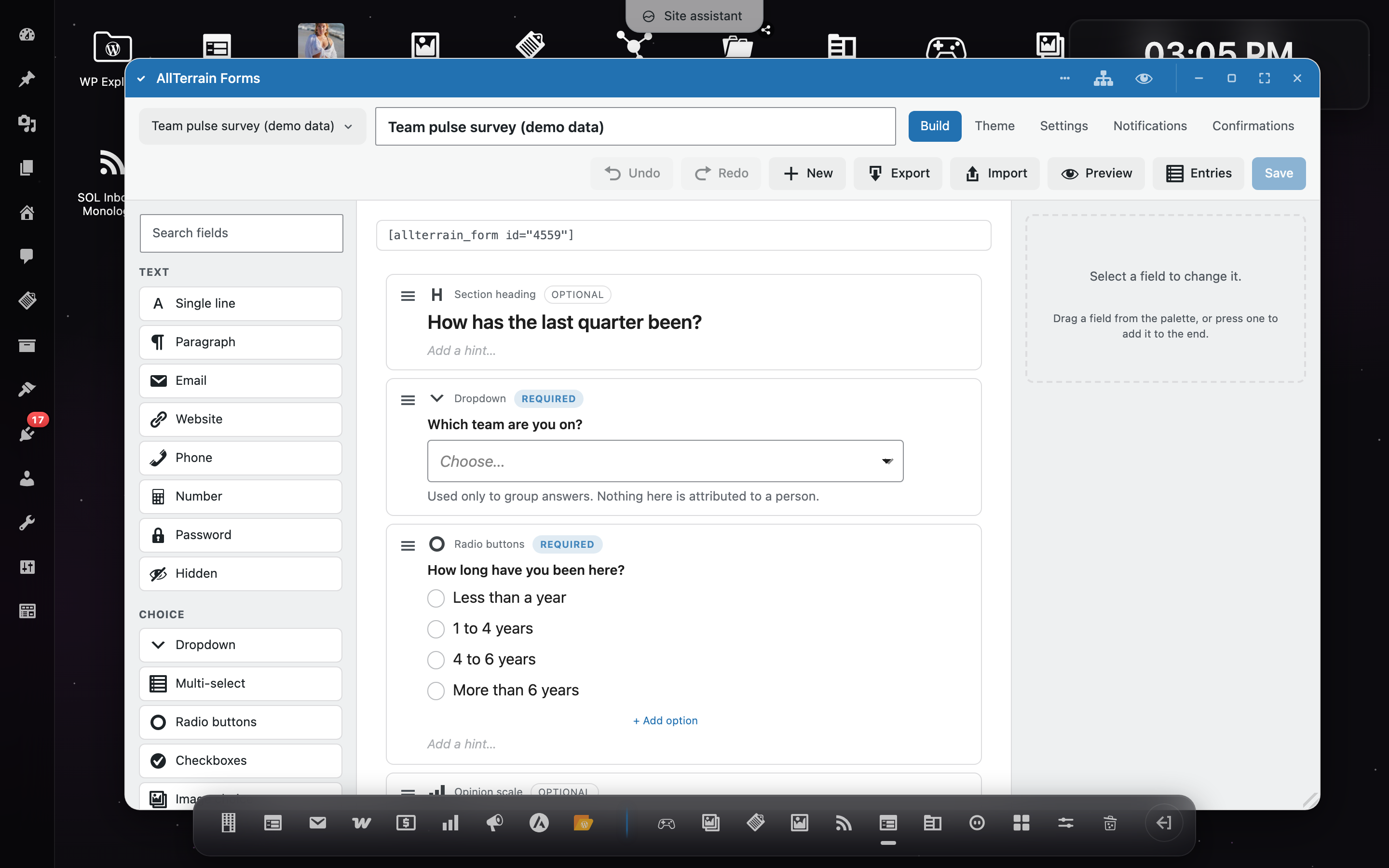The image size is (1389, 868).
Task: Add a Website field from the palette
Action: (241, 419)
